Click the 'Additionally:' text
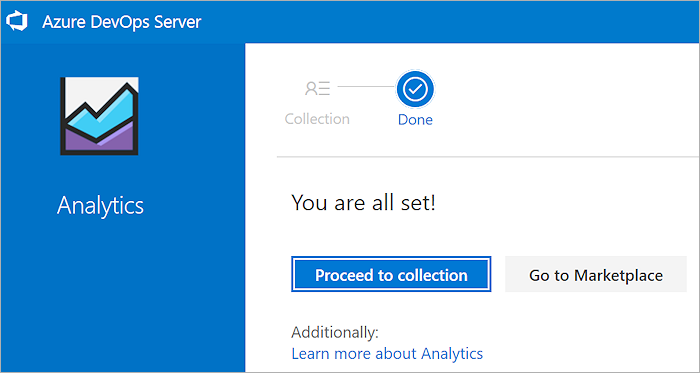Screen dimensions: 700x373 [335, 332]
